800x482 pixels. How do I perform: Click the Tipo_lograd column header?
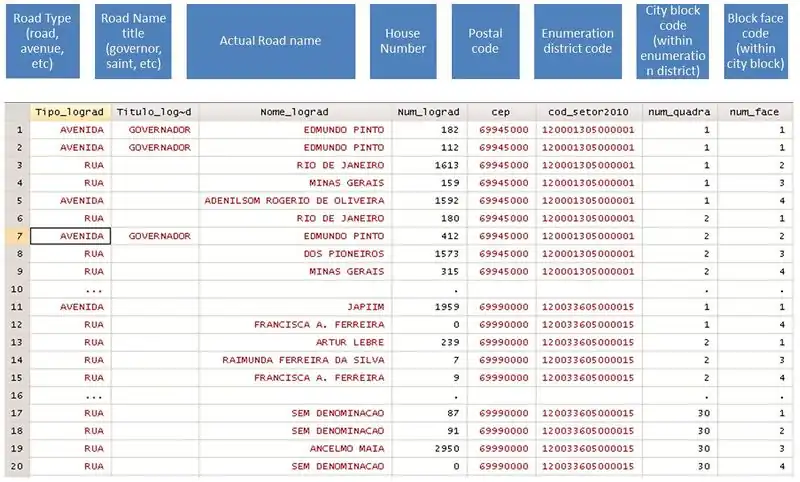click(69, 112)
